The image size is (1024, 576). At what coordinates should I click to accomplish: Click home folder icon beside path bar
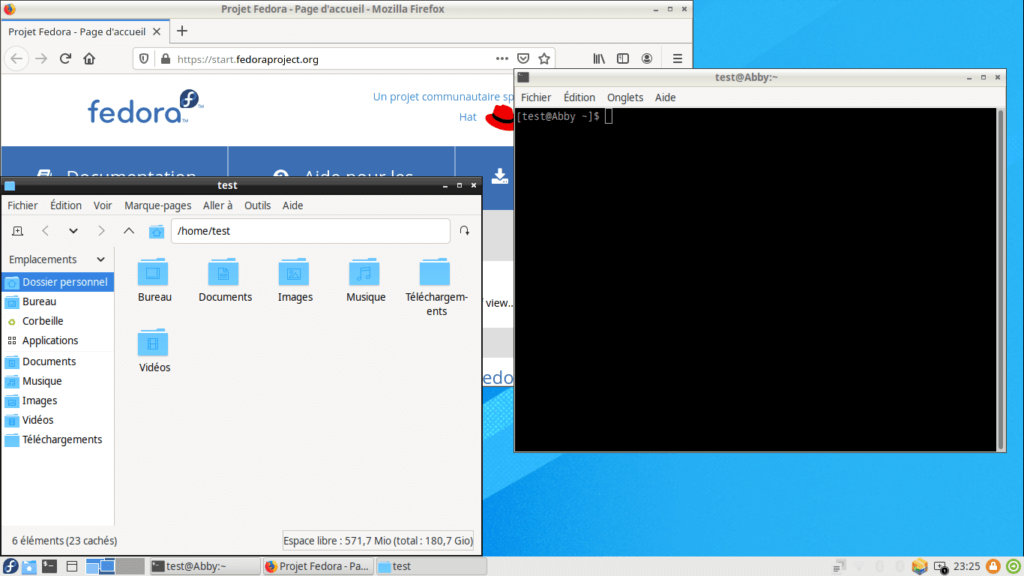click(x=156, y=231)
